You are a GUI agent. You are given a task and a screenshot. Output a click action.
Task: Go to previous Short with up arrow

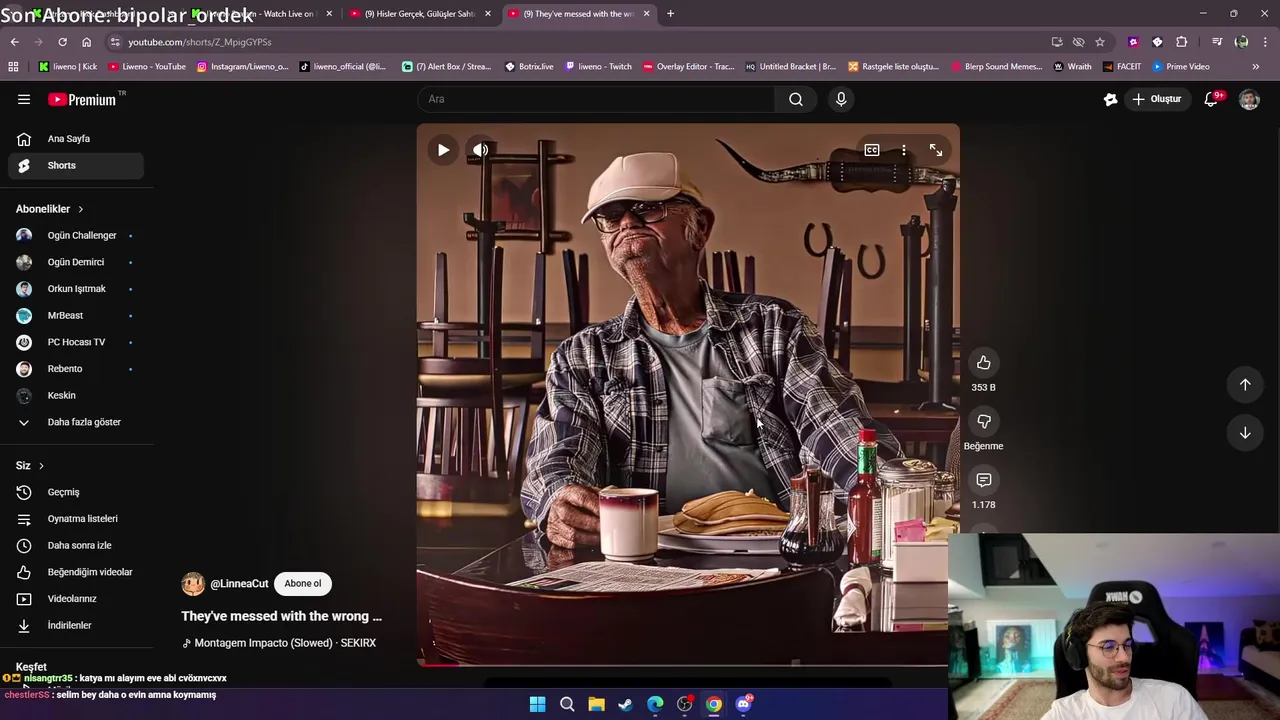1245,385
